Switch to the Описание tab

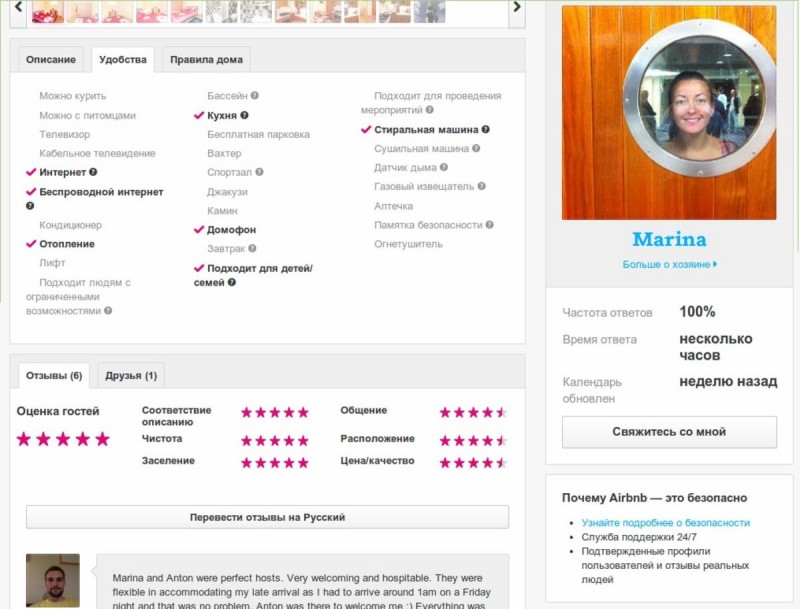coord(51,60)
